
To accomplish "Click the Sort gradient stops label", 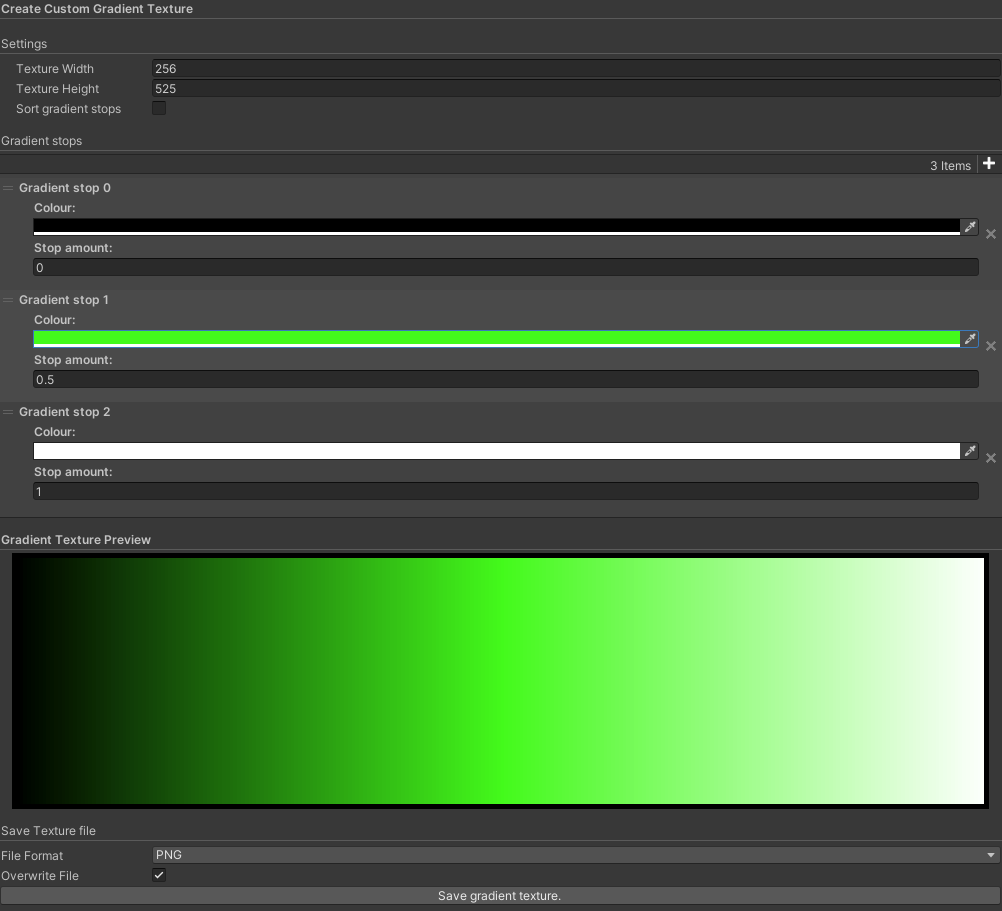I will 68,109.
